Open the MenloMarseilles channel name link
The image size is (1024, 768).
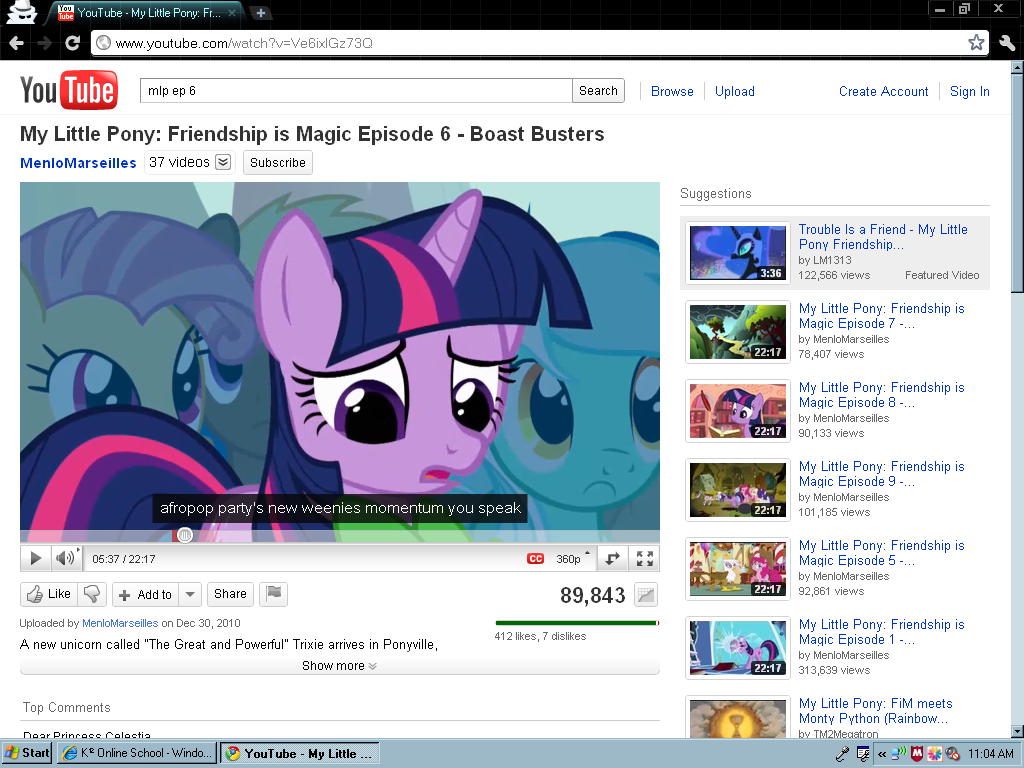(x=78, y=163)
